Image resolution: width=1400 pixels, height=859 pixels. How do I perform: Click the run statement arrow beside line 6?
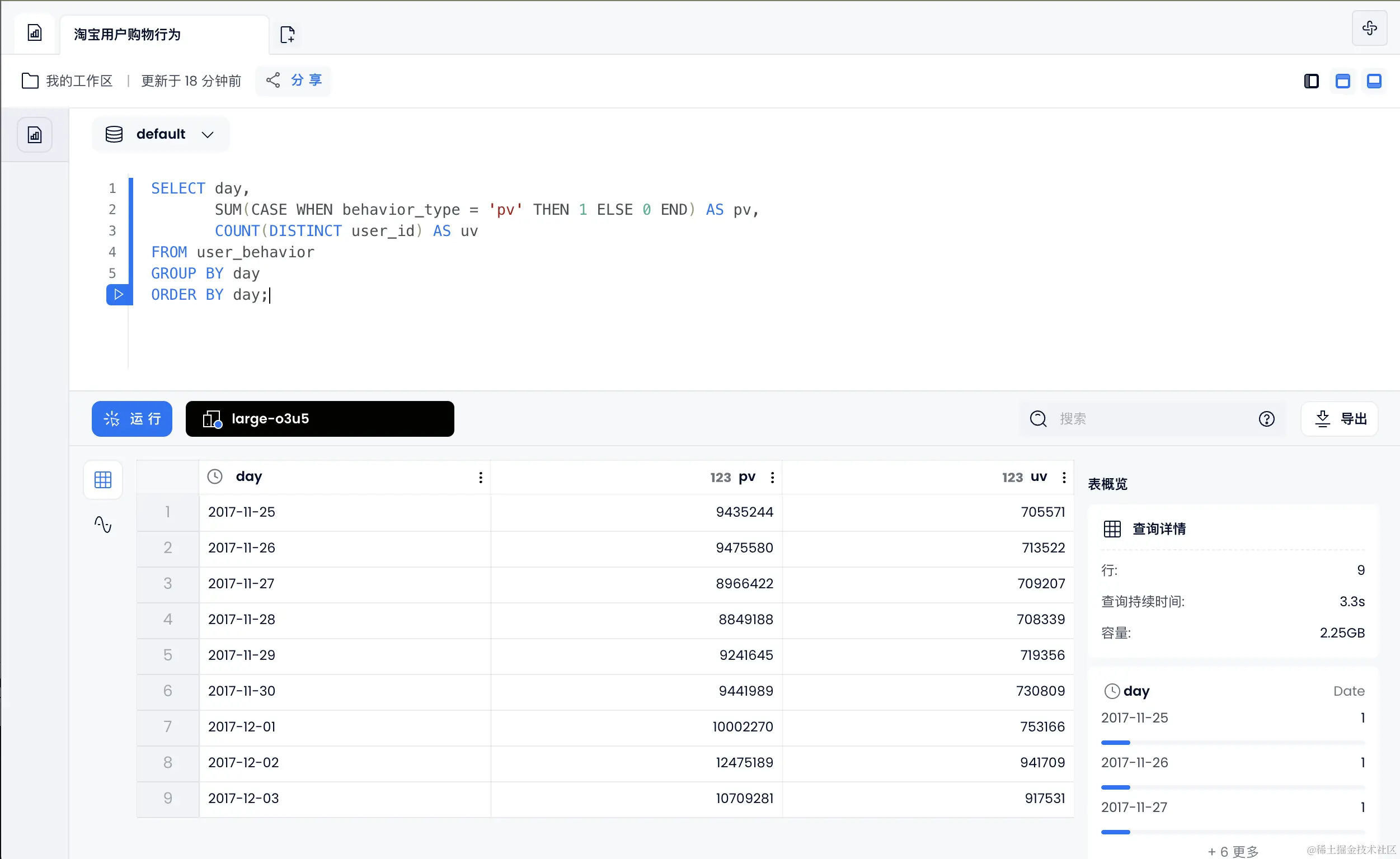[x=118, y=294]
